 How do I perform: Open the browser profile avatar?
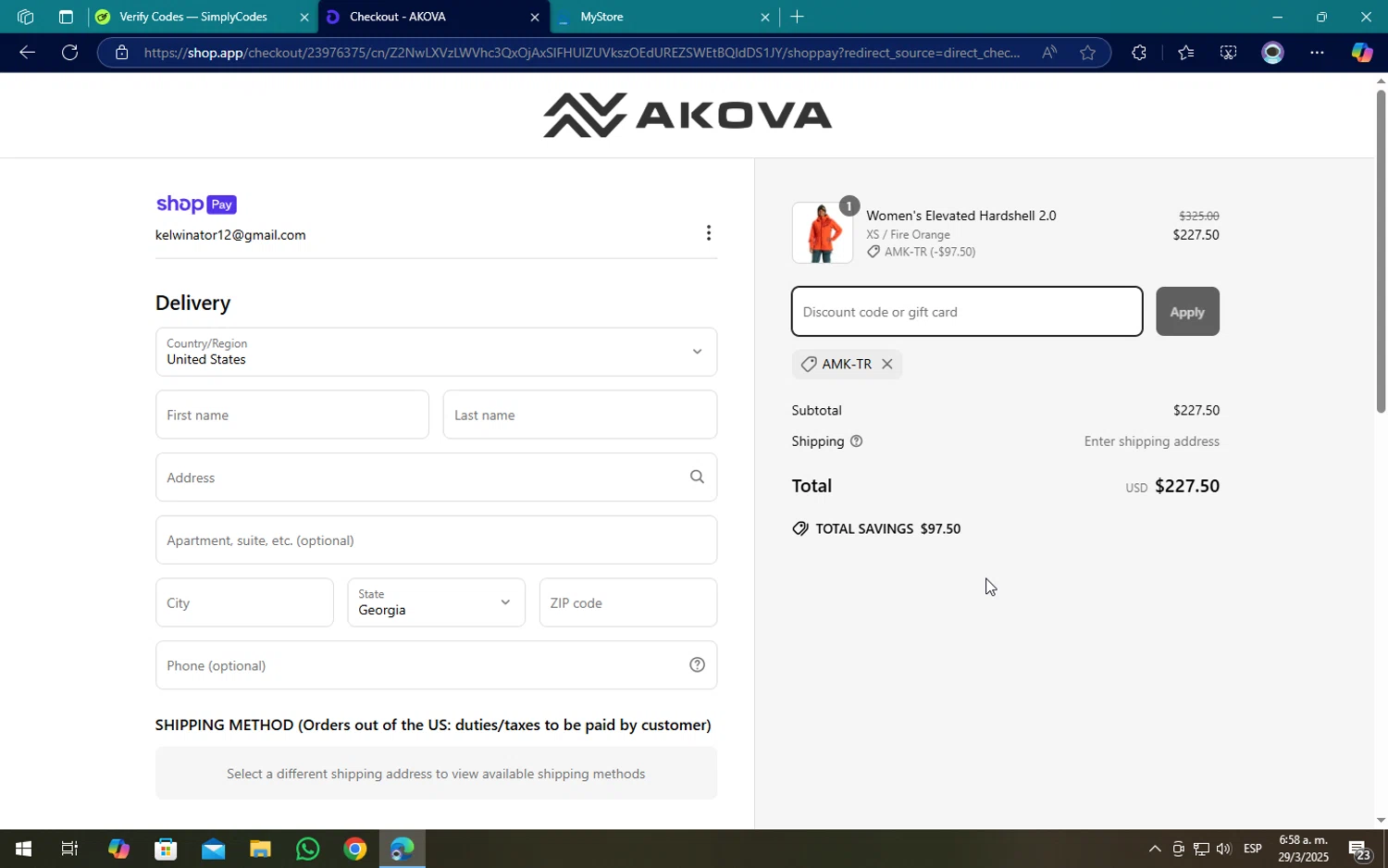click(1273, 53)
